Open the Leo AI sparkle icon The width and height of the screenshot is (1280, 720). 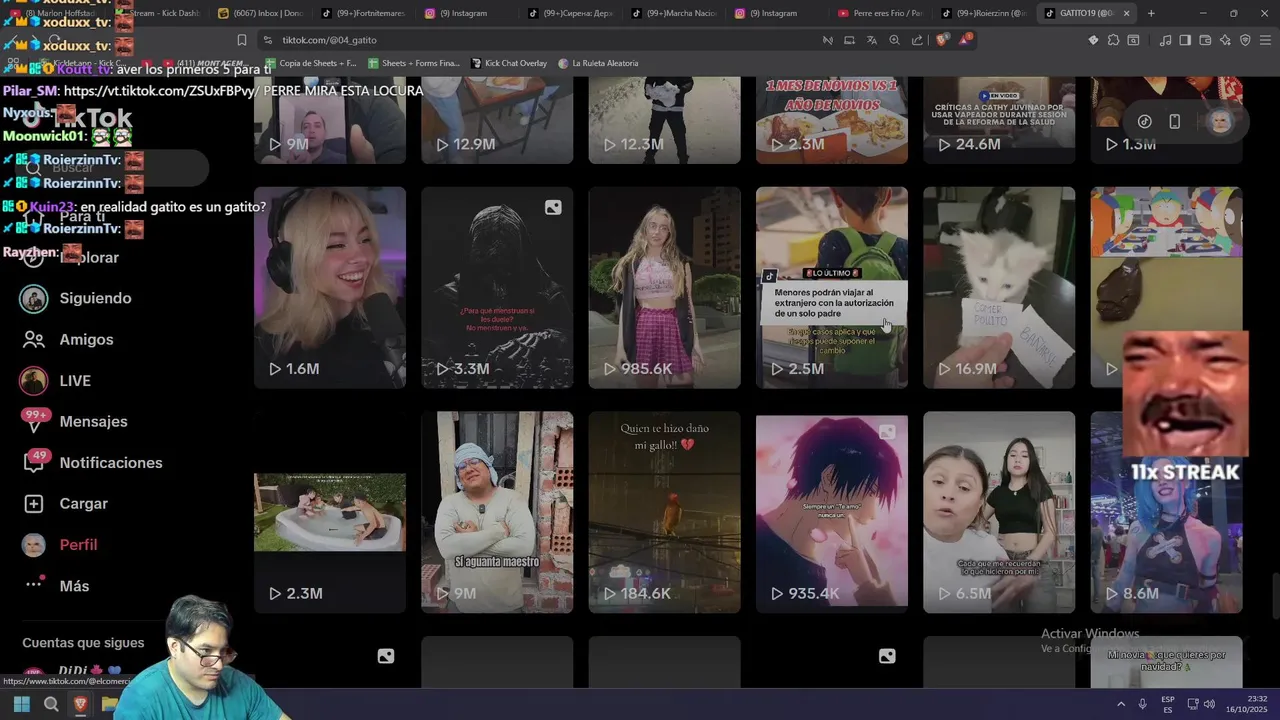click(1225, 40)
